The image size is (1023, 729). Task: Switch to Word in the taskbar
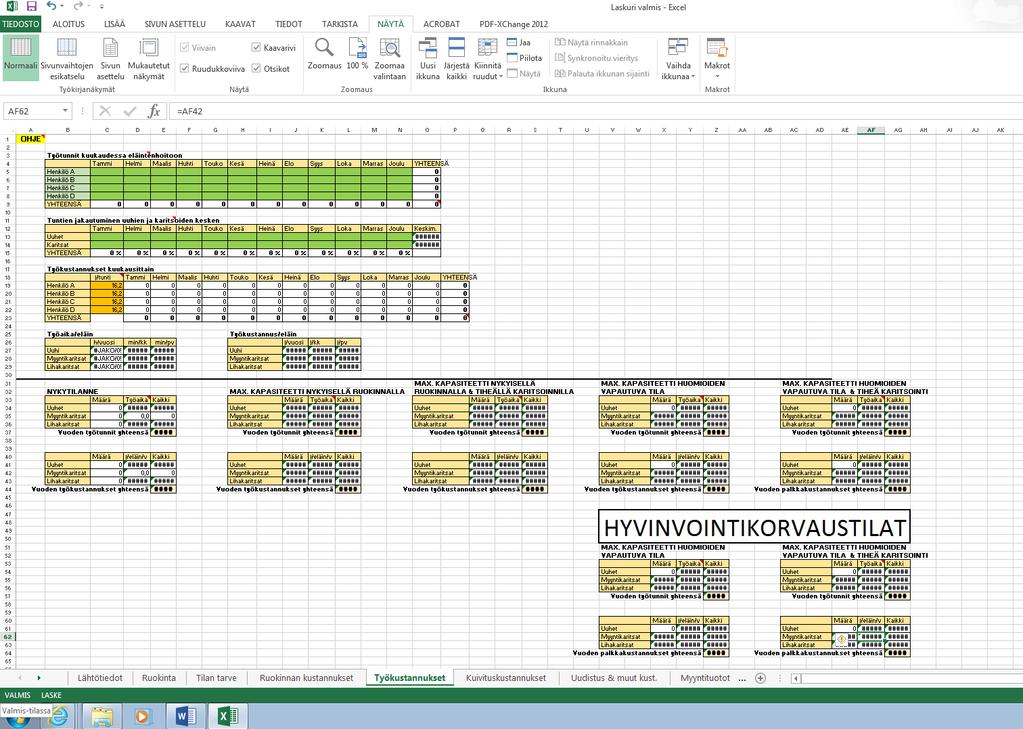click(x=185, y=717)
